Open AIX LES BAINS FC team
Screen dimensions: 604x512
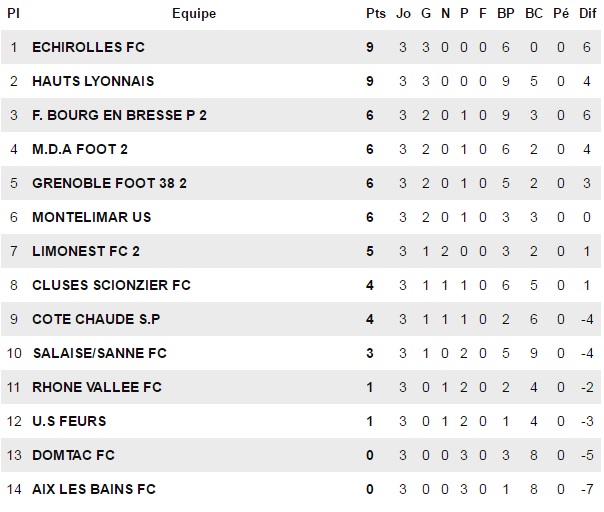tap(94, 489)
